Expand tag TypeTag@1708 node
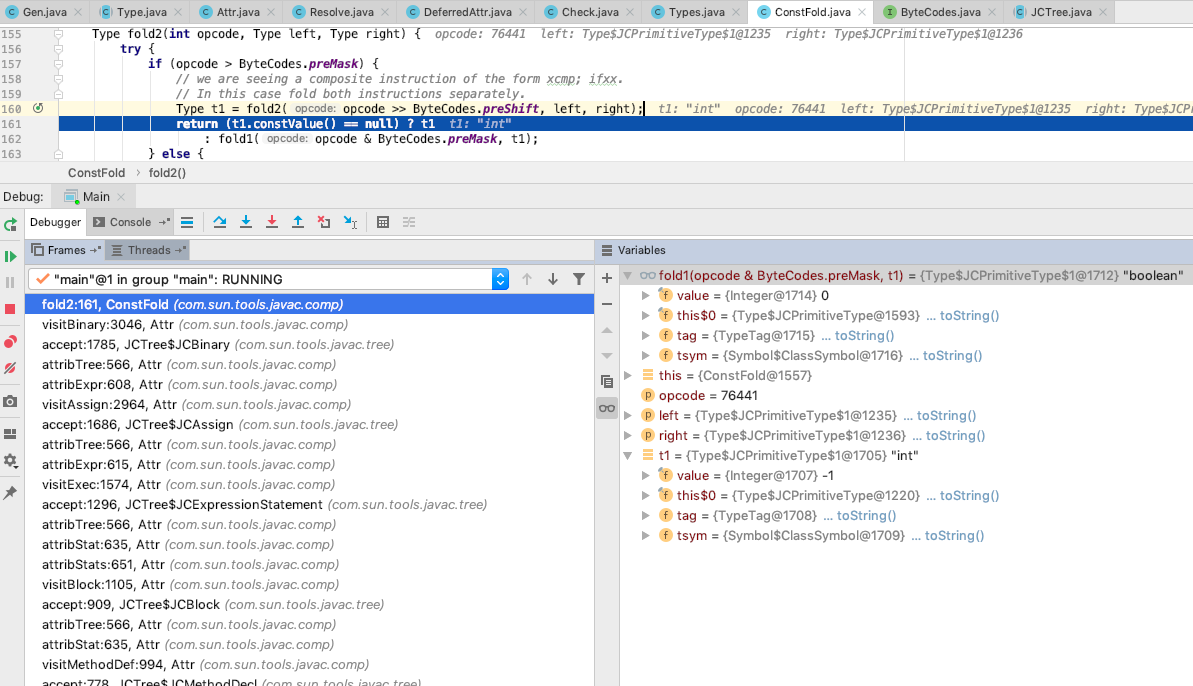1193x686 pixels. (646, 515)
